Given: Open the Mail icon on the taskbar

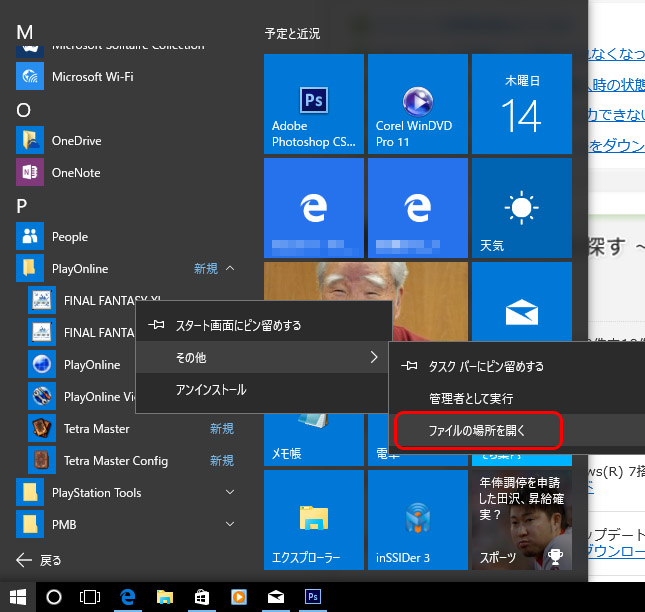Looking at the screenshot, I should point(276,597).
